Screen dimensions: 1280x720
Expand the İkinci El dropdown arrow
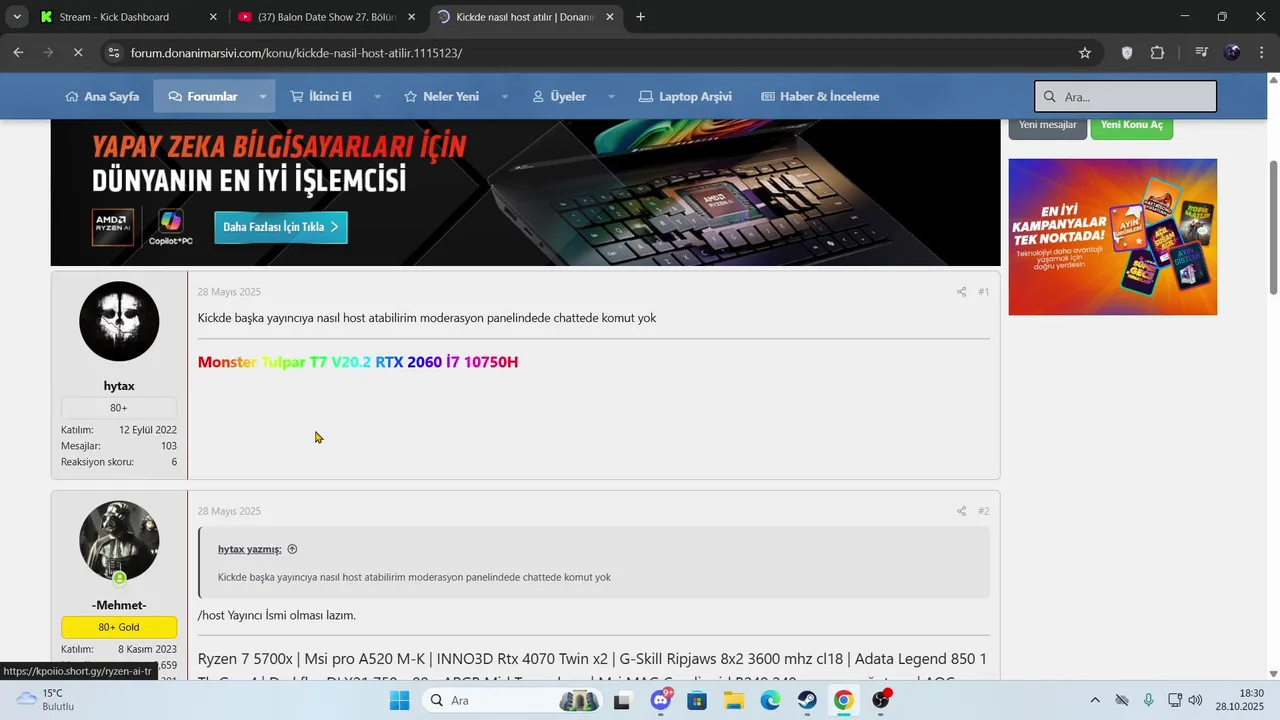click(x=377, y=97)
